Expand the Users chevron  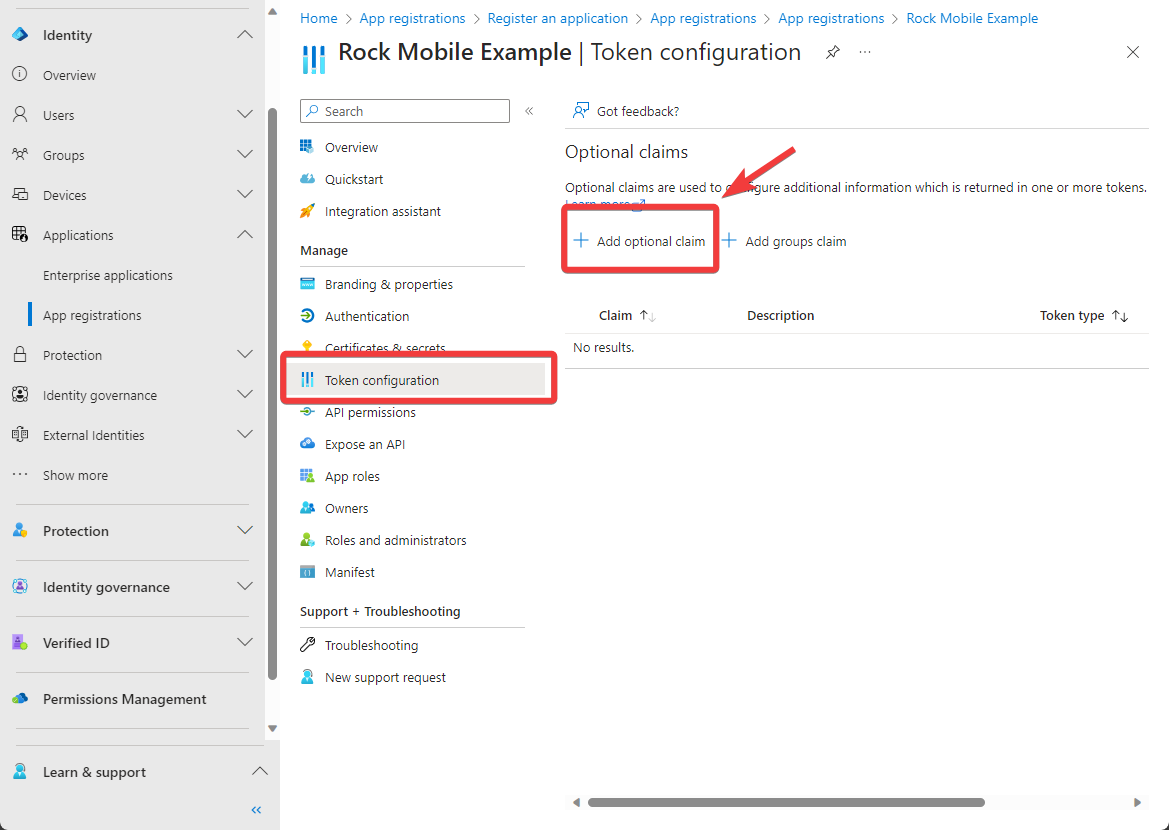(x=245, y=114)
